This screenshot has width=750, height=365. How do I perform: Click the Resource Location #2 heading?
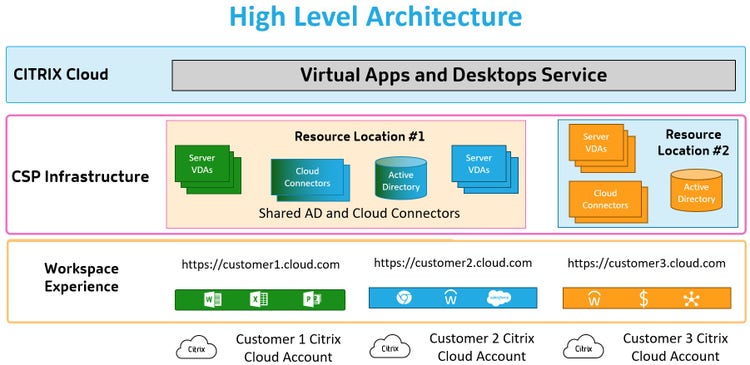pyautogui.click(x=693, y=143)
